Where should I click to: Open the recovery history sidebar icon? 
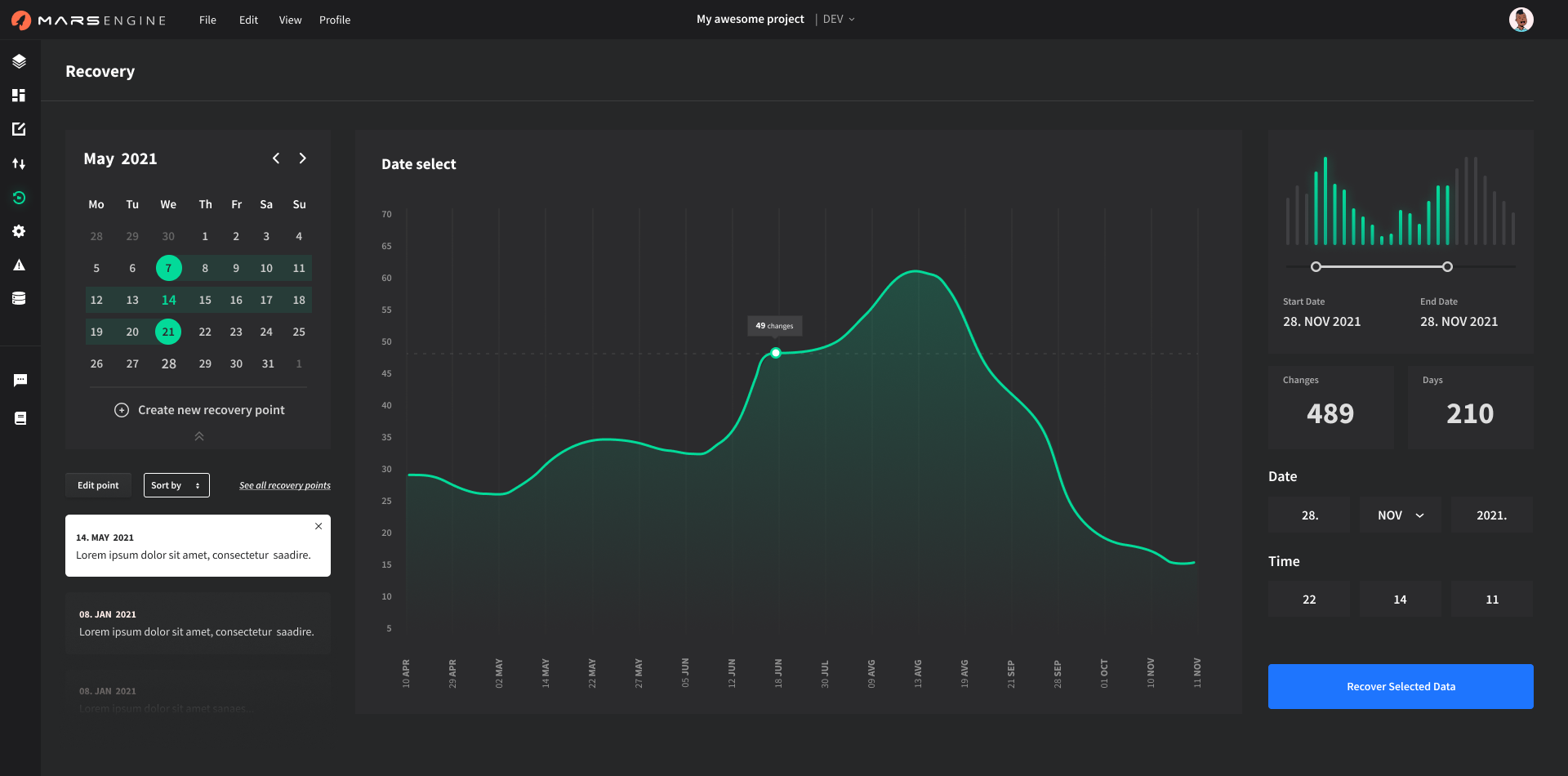point(19,198)
